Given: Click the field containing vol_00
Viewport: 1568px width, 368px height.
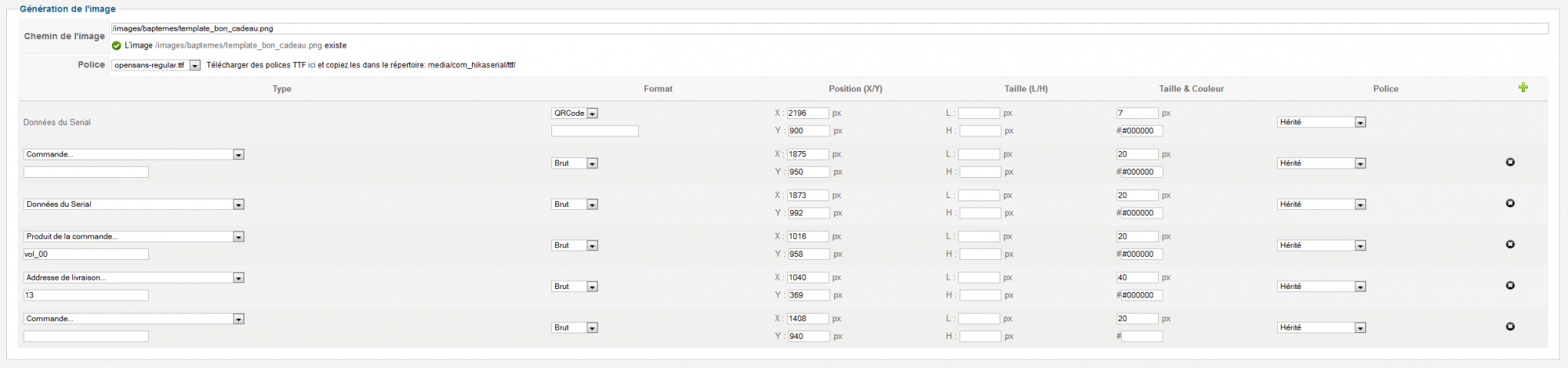Looking at the screenshot, I should pos(85,254).
